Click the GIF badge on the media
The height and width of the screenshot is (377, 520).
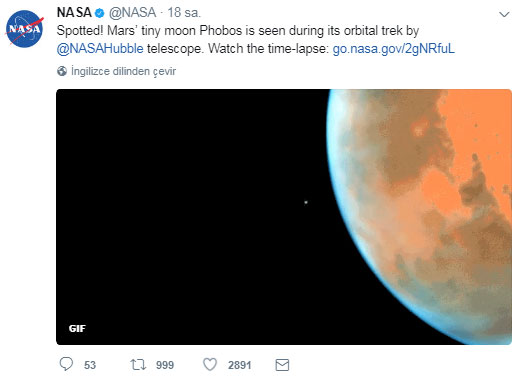(77, 328)
